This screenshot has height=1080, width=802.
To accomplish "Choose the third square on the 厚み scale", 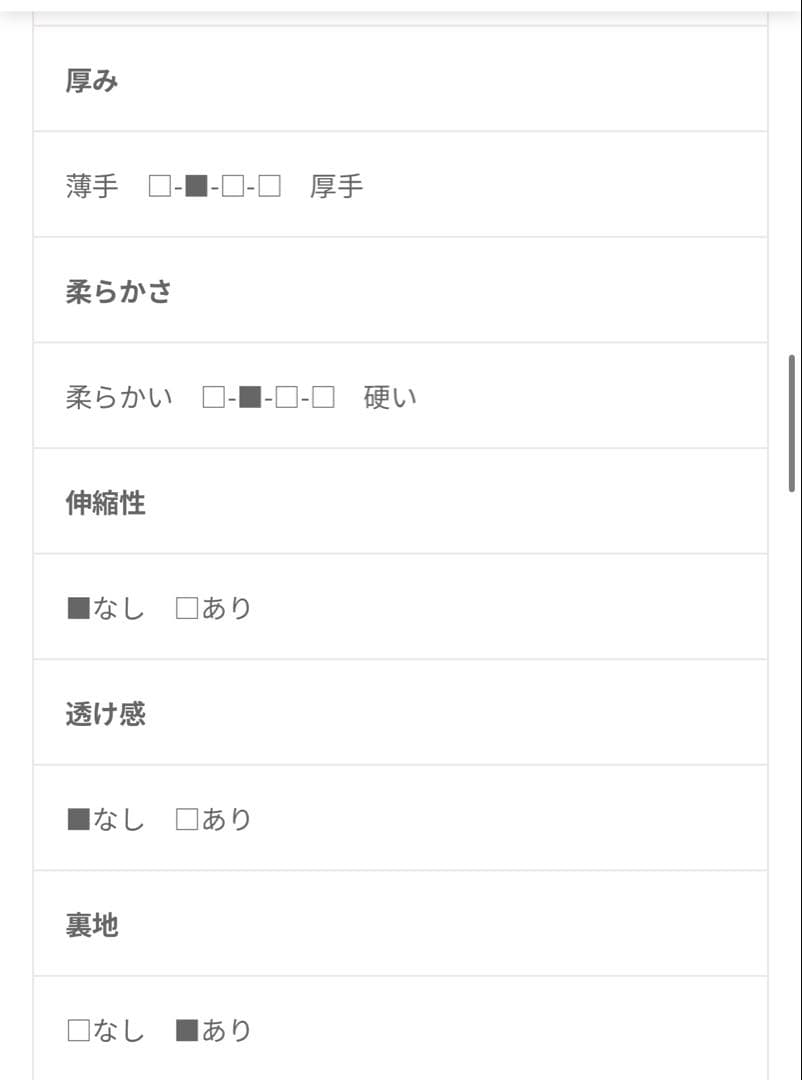I will pos(232,186).
